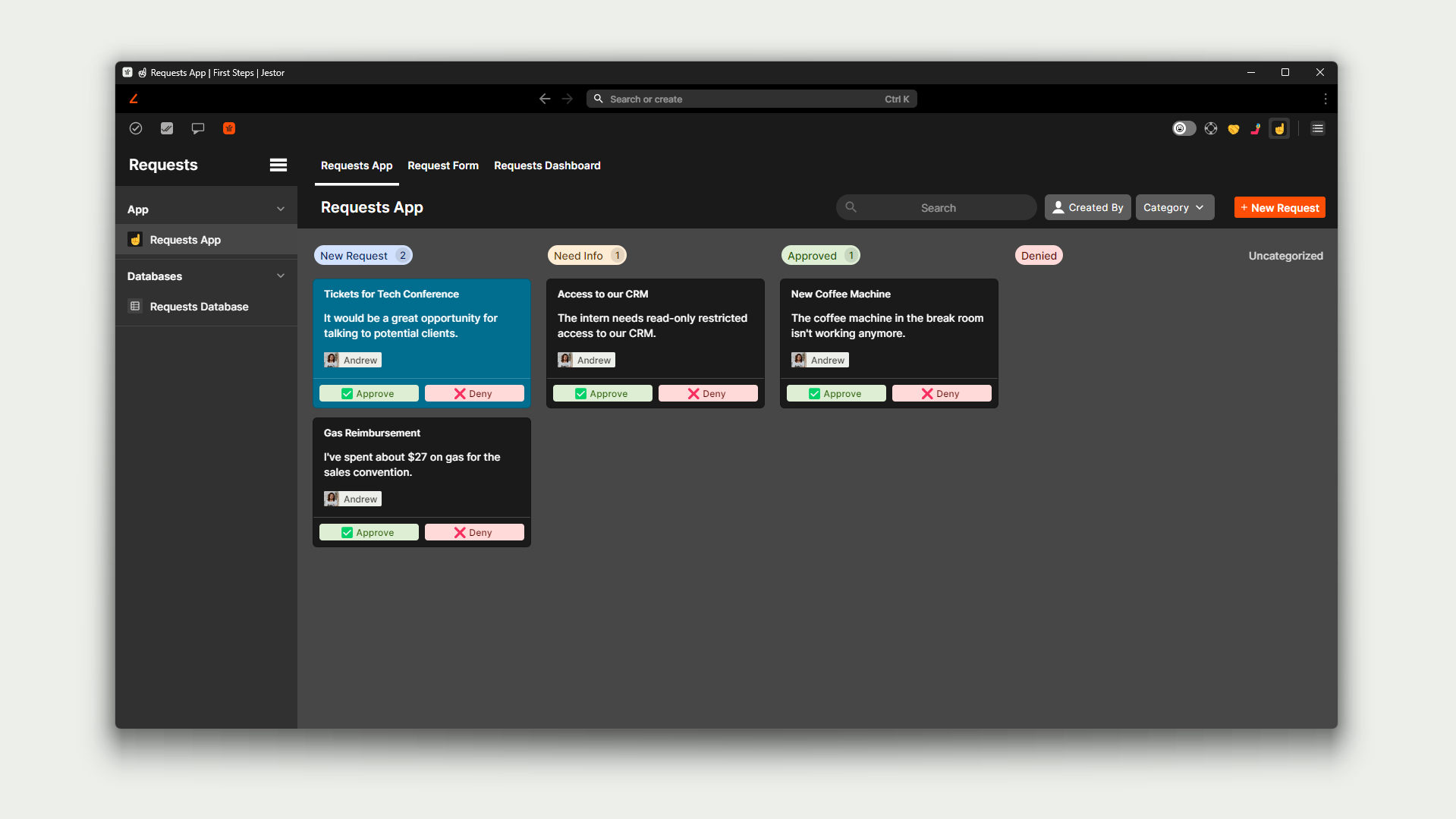Deny the Gas Reimbursement request
This screenshot has height=819, width=1456.
click(x=474, y=532)
